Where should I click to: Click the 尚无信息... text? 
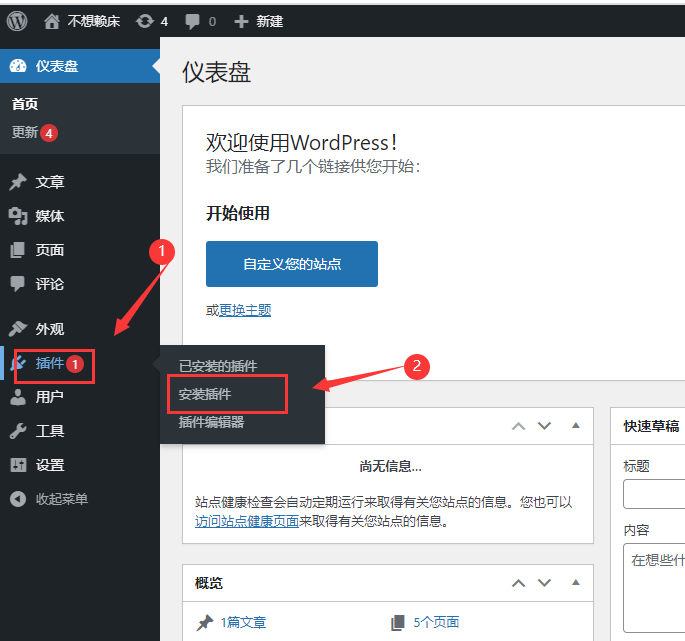(x=390, y=466)
